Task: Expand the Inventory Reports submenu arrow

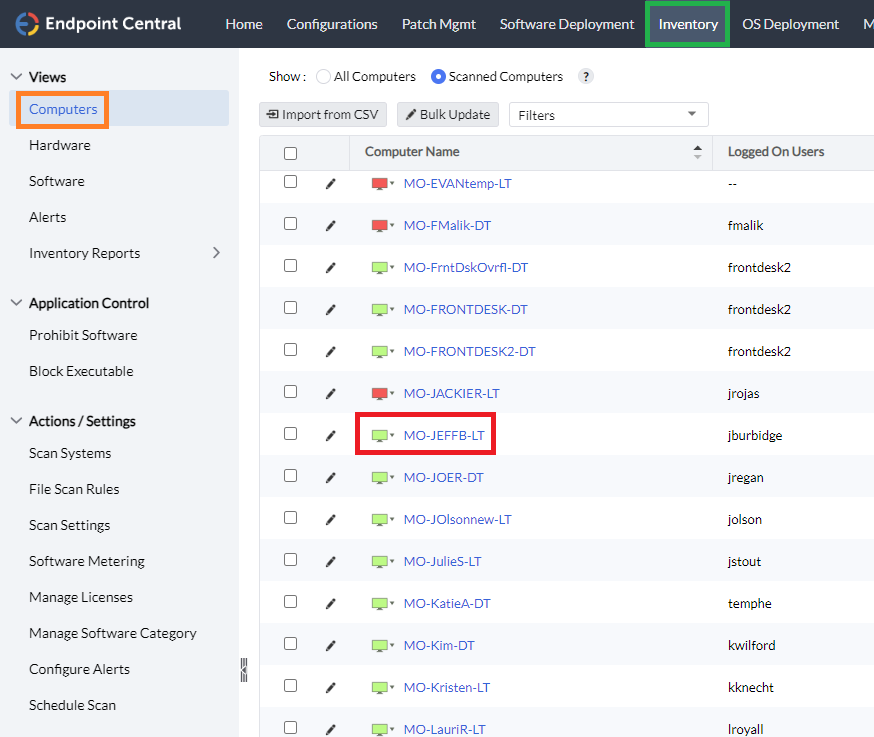Action: (216, 253)
